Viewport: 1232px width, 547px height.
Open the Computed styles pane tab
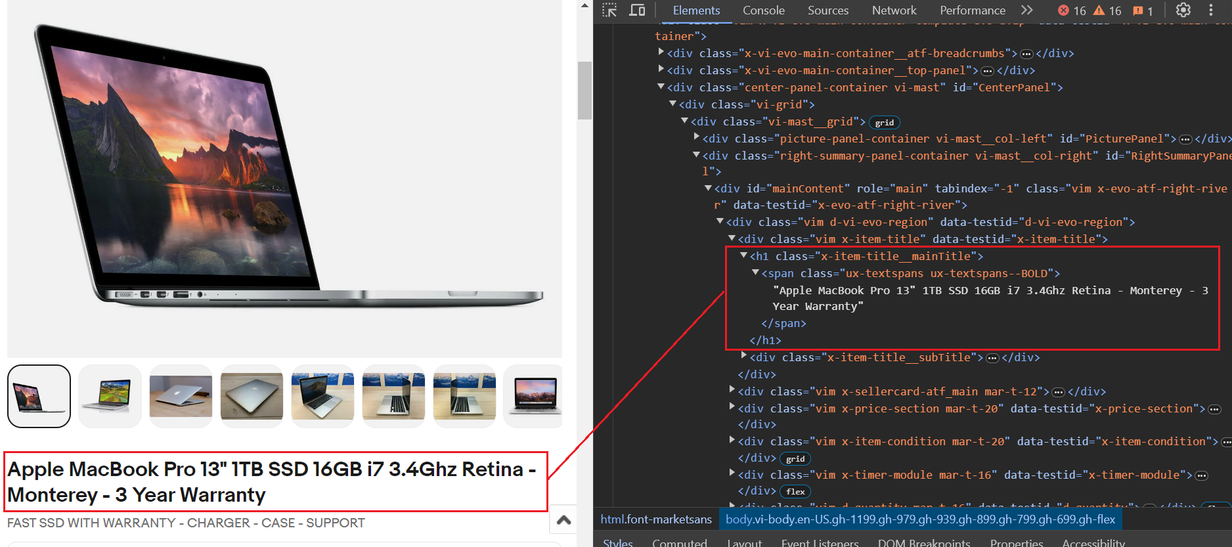click(x=679, y=543)
